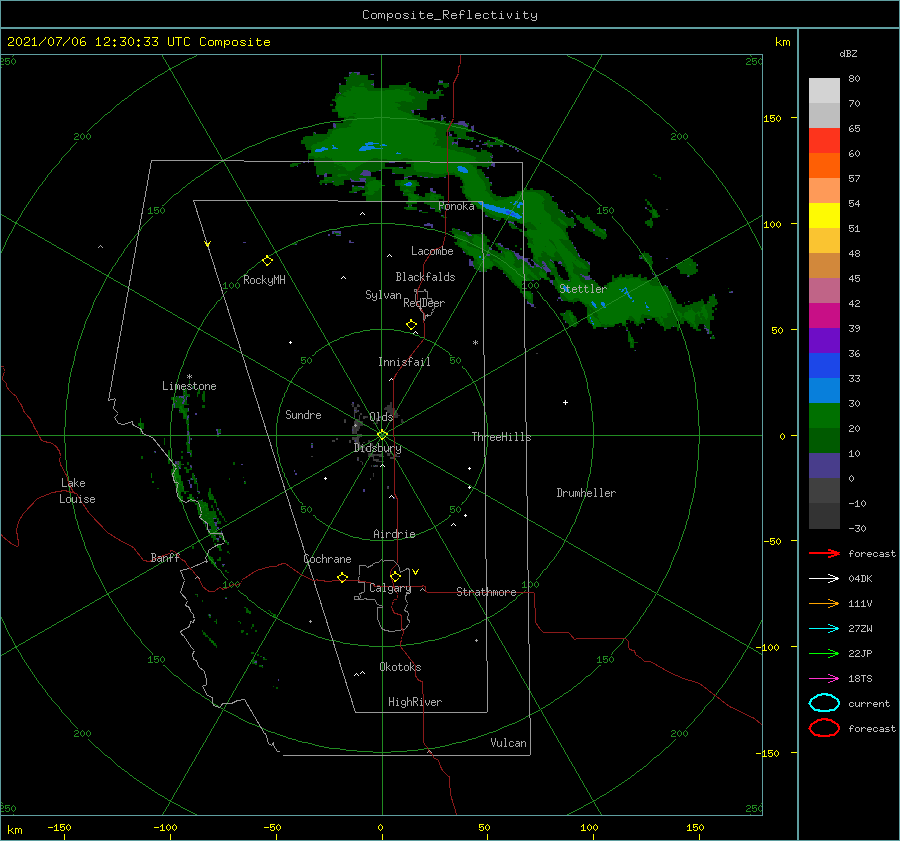Click the Sylvan label
This screenshot has height=841, width=900.
point(383,295)
